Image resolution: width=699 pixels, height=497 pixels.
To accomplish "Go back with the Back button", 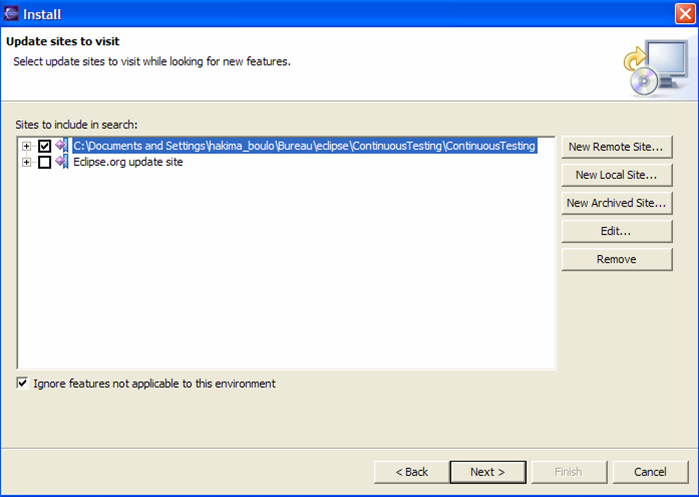I will click(x=411, y=471).
